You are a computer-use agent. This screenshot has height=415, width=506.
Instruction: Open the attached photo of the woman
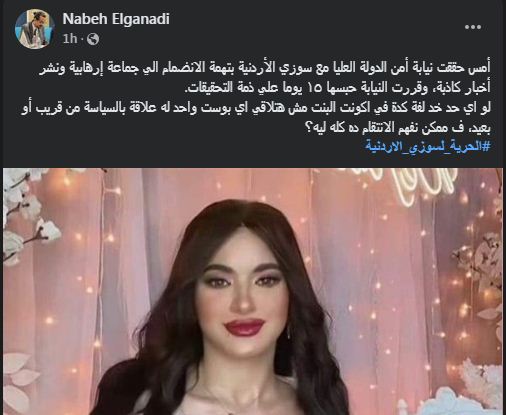pyautogui.click(x=253, y=291)
